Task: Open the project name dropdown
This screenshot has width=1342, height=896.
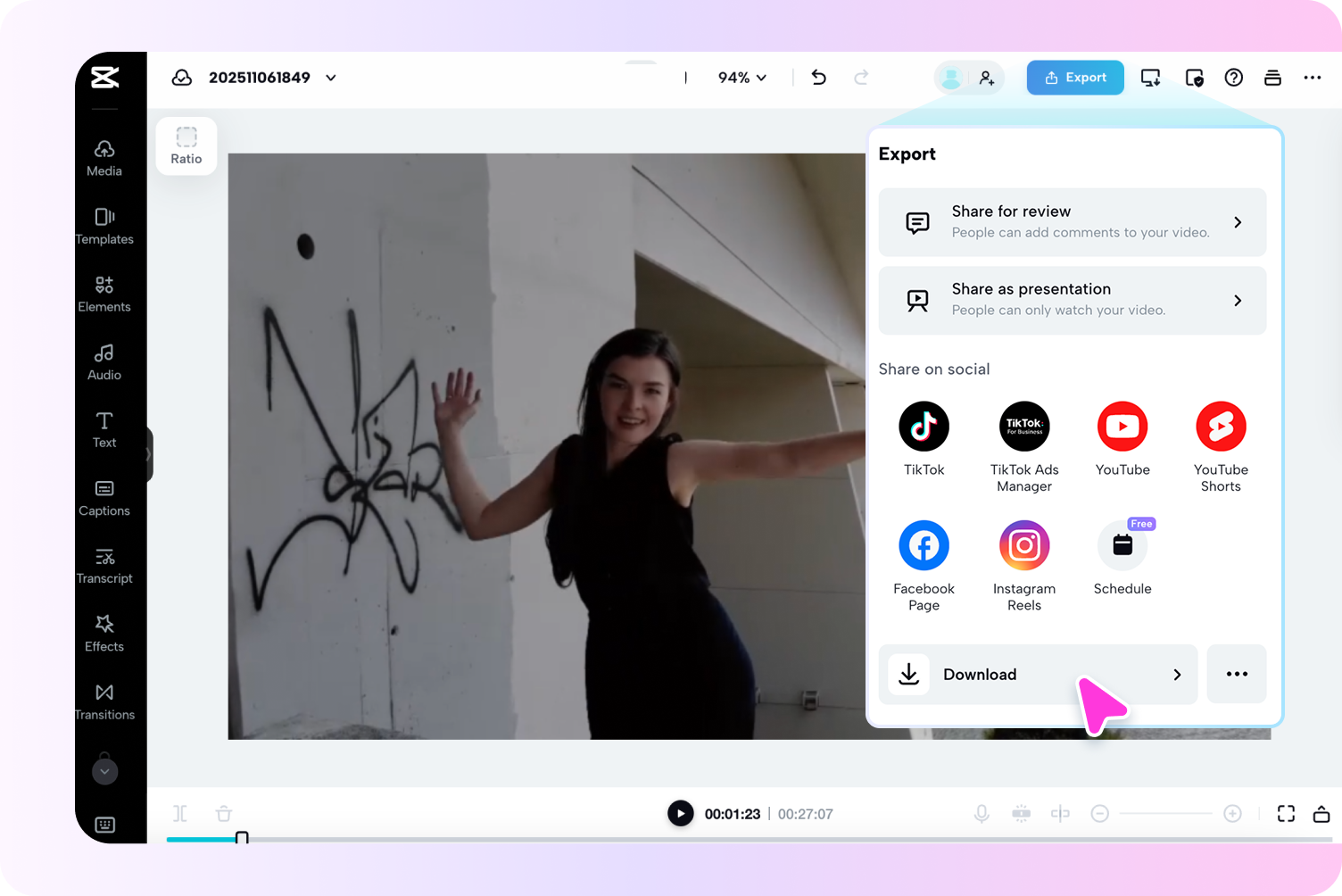Action: point(330,78)
